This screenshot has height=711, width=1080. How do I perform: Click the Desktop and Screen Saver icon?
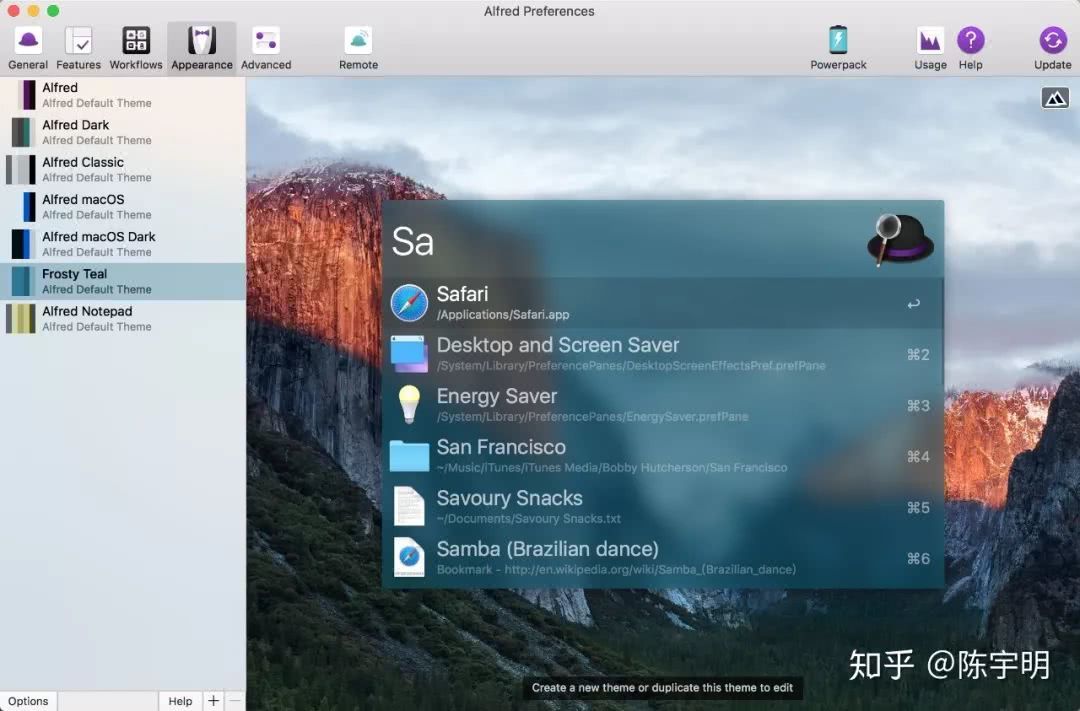pyautogui.click(x=409, y=354)
